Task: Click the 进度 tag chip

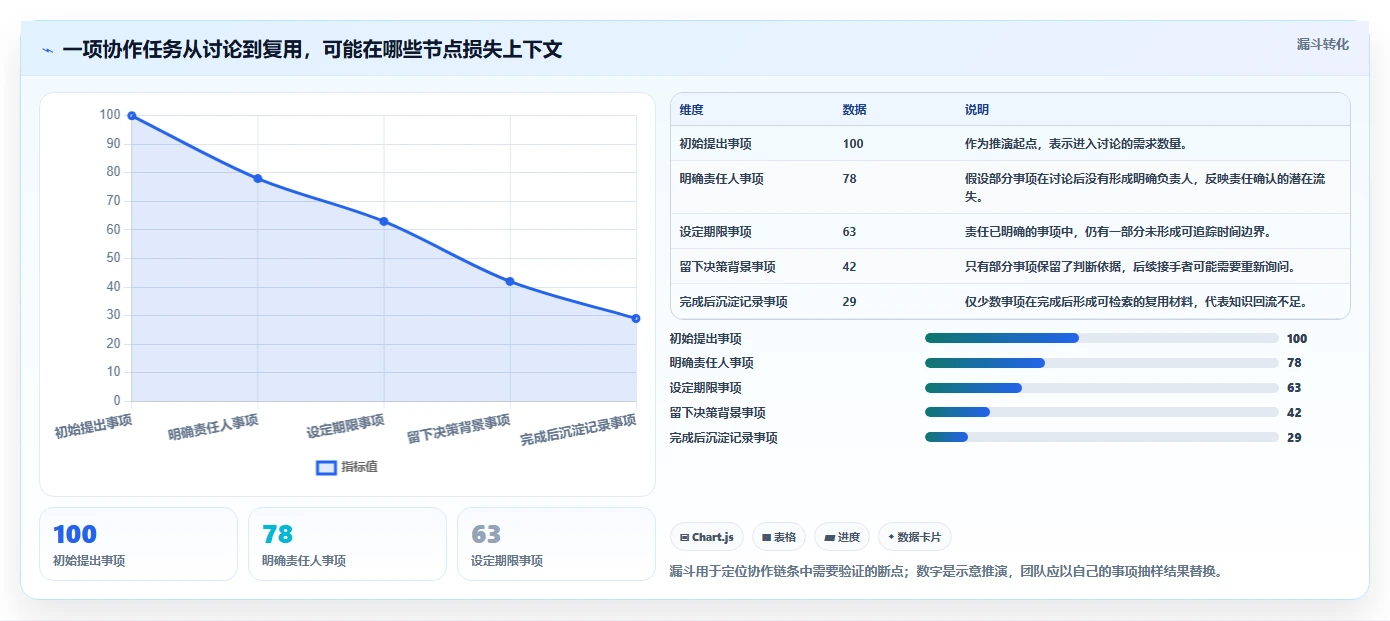Action: (x=842, y=537)
